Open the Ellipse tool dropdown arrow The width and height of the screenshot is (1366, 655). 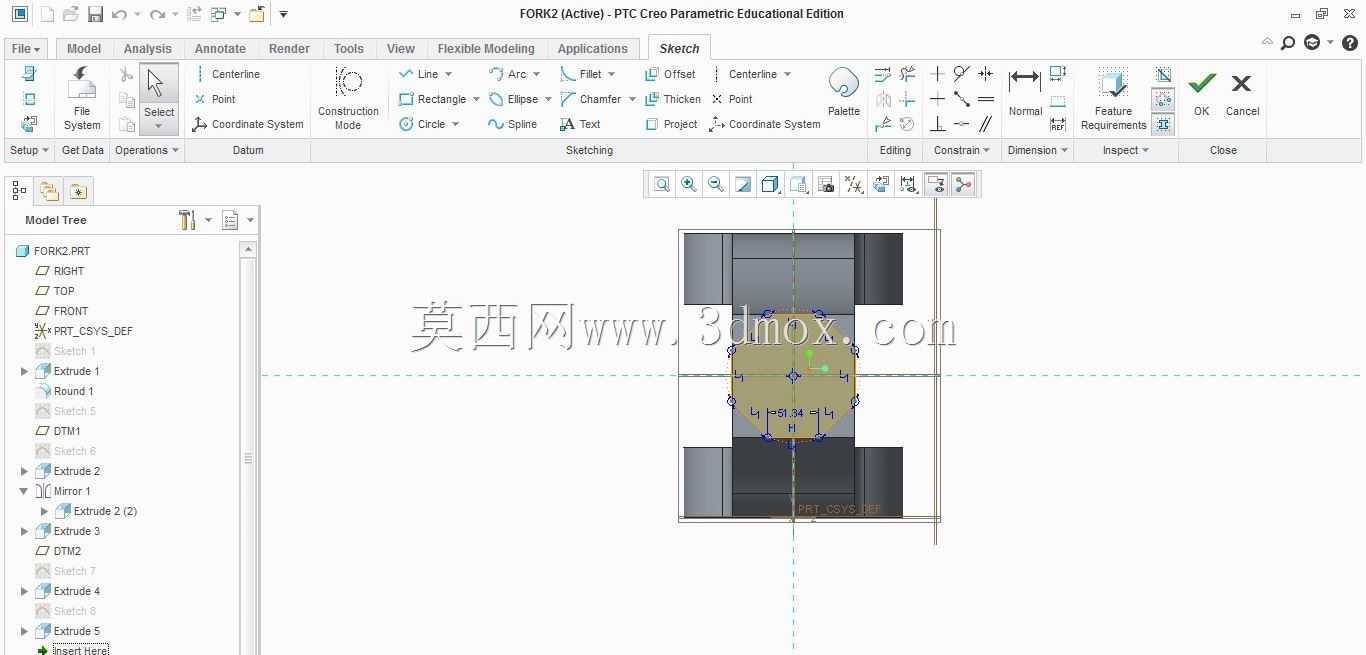(548, 99)
